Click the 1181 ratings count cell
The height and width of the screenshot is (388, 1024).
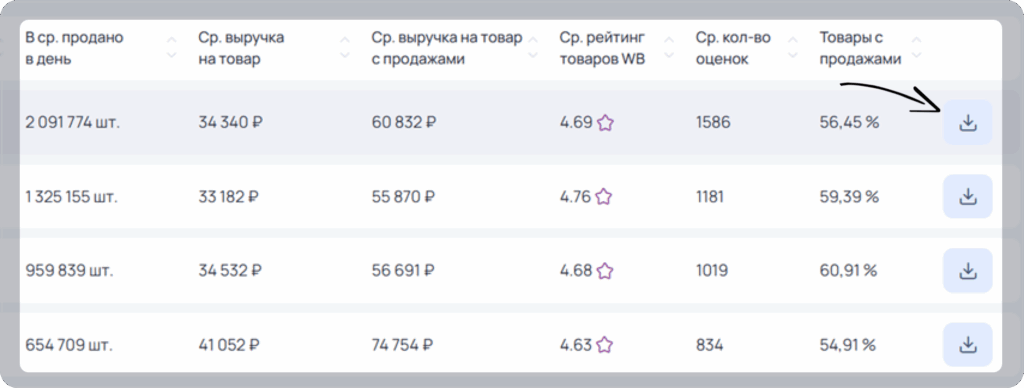pos(709,196)
